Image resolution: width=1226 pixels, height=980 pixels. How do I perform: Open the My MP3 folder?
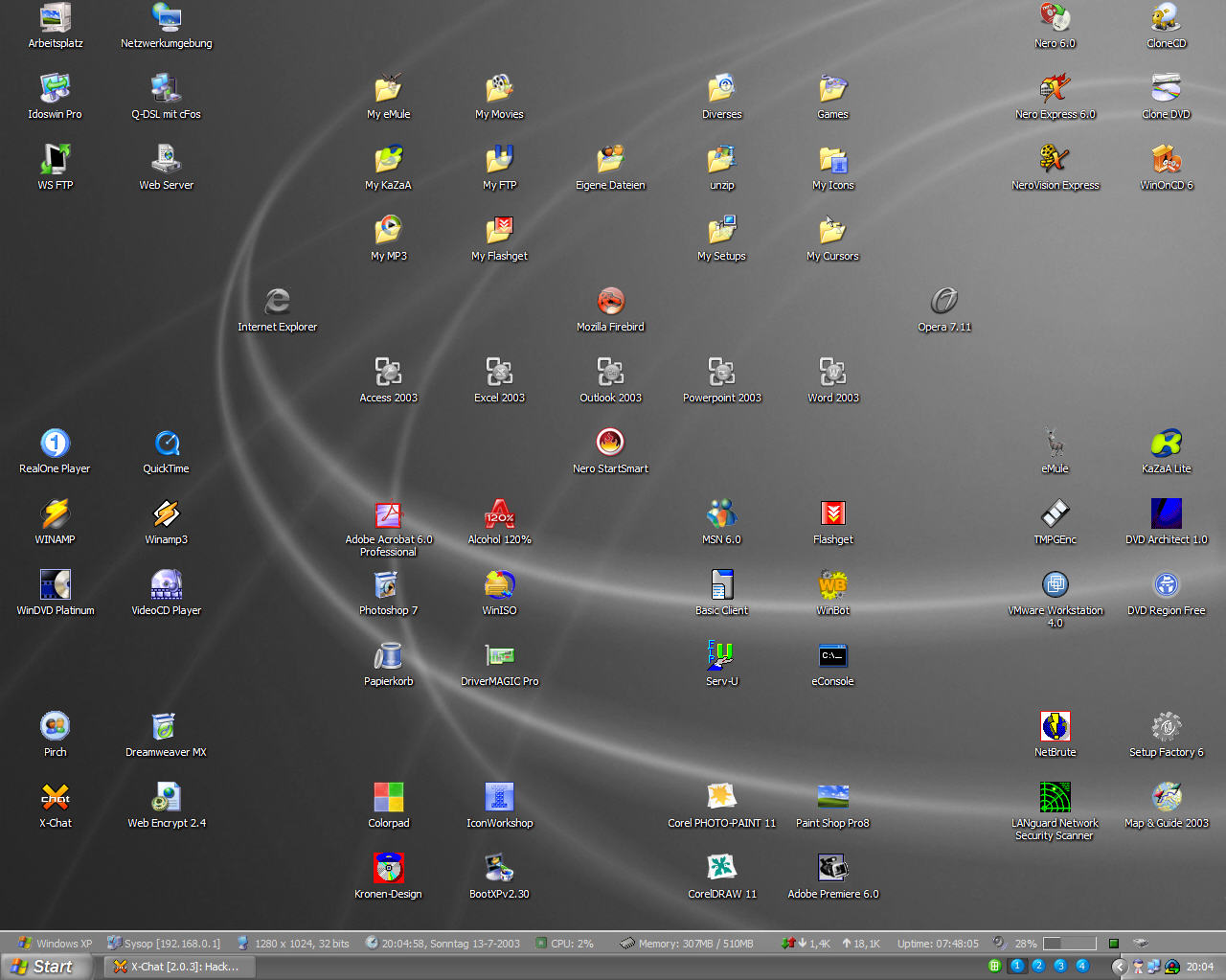pyautogui.click(x=388, y=231)
